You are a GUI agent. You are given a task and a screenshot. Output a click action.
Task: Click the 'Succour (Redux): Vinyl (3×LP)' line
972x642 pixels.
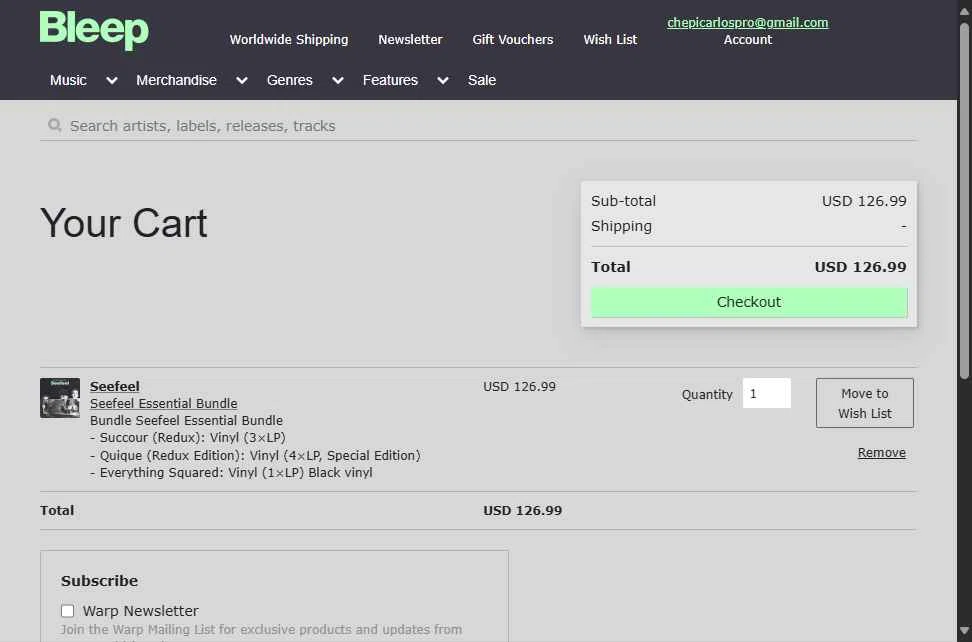(x=188, y=438)
